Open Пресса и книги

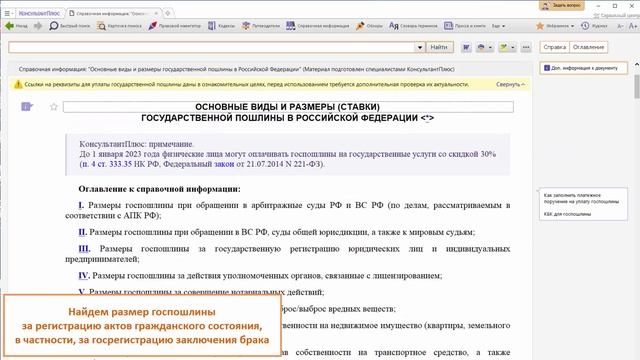tap(465, 26)
